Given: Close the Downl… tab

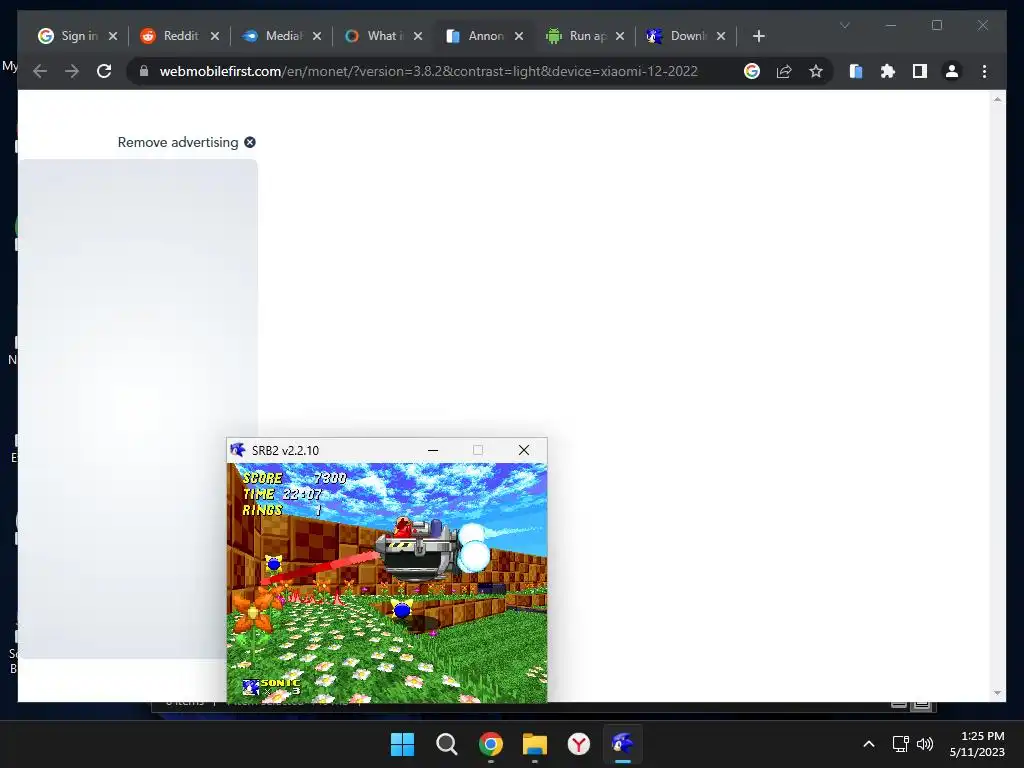Looking at the screenshot, I should pyautogui.click(x=721, y=36).
